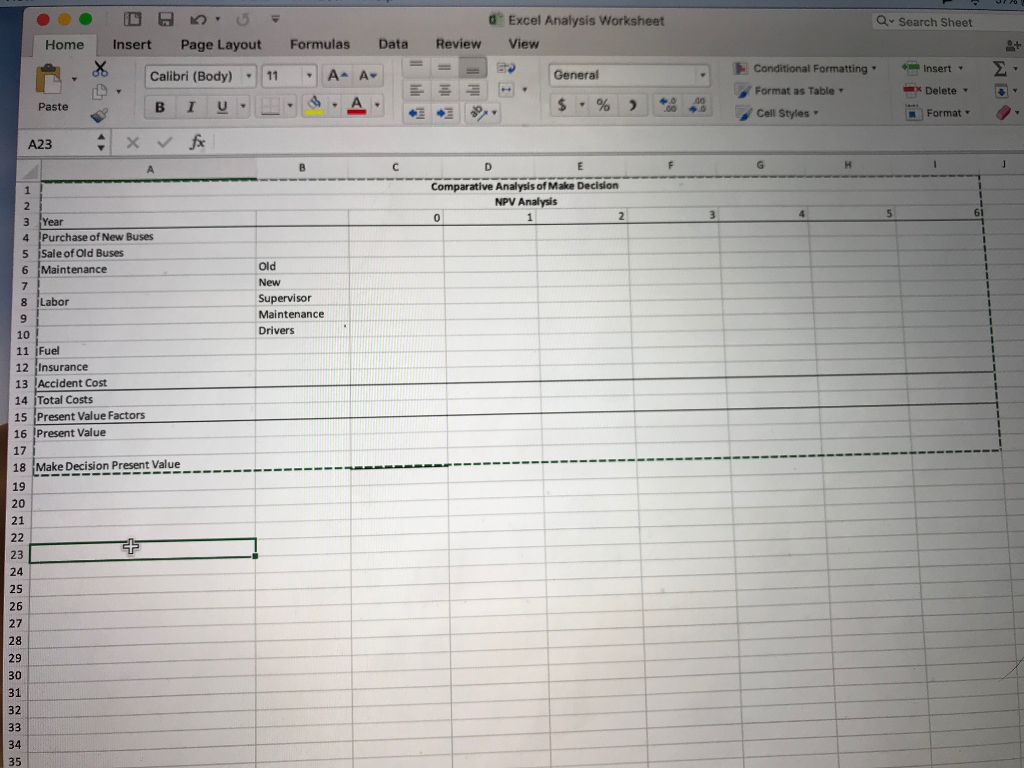Click the comma style icon
Image resolution: width=1024 pixels, height=768 pixels.
tap(632, 105)
